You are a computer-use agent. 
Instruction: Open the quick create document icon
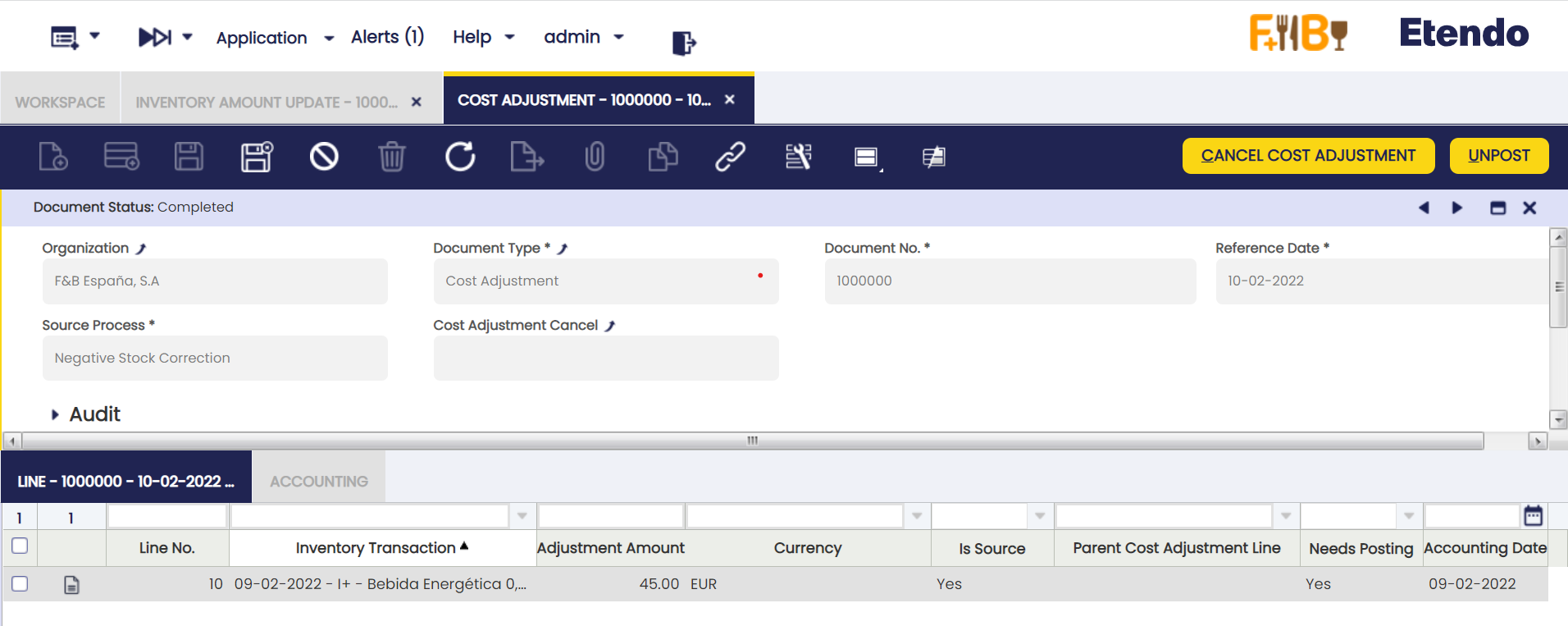point(65,38)
